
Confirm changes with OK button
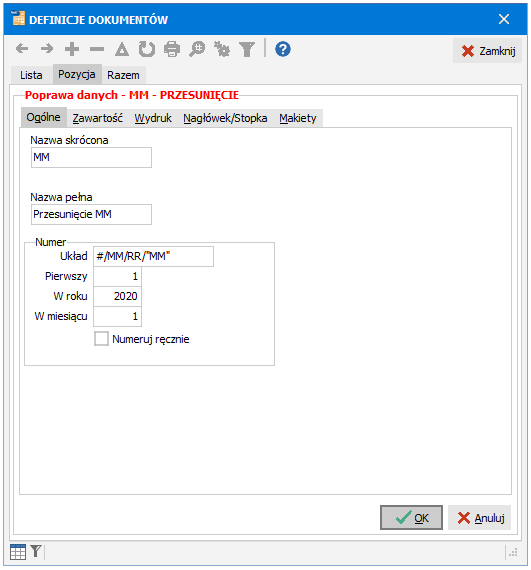pos(411,518)
